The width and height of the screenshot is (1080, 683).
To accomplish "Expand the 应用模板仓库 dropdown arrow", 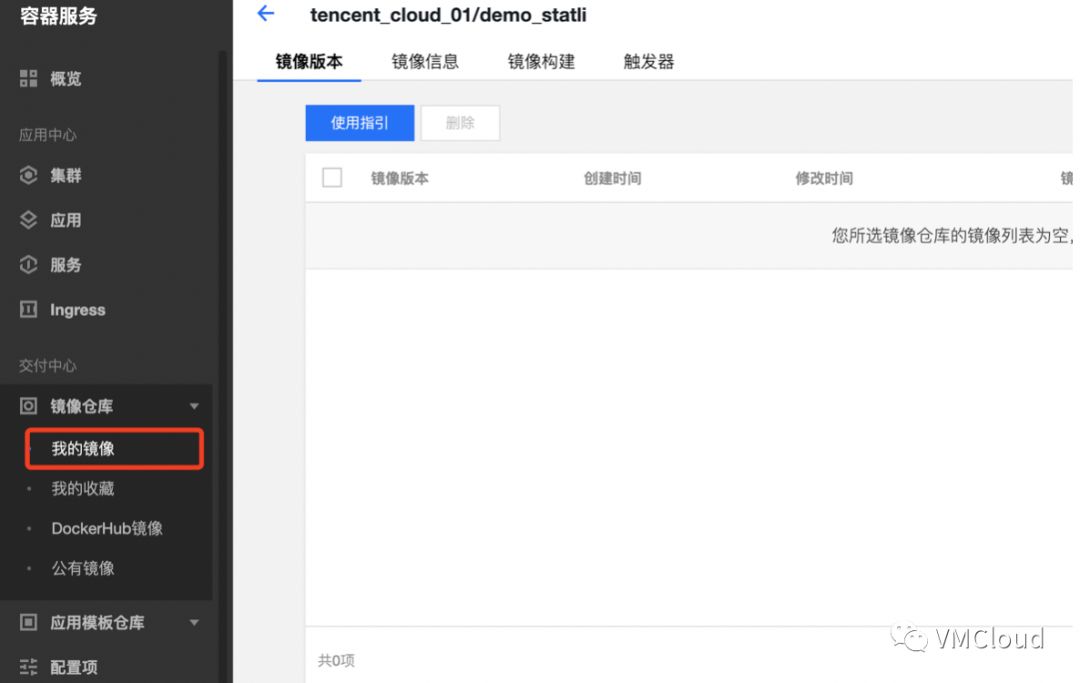I will [194, 622].
